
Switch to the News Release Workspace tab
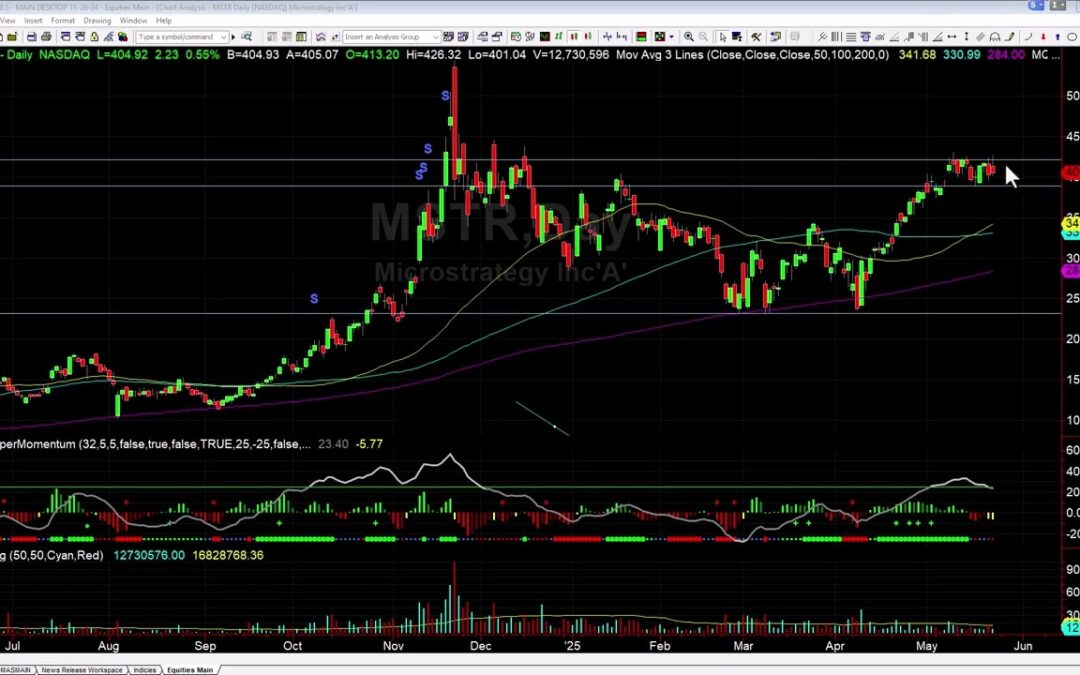pyautogui.click(x=81, y=669)
